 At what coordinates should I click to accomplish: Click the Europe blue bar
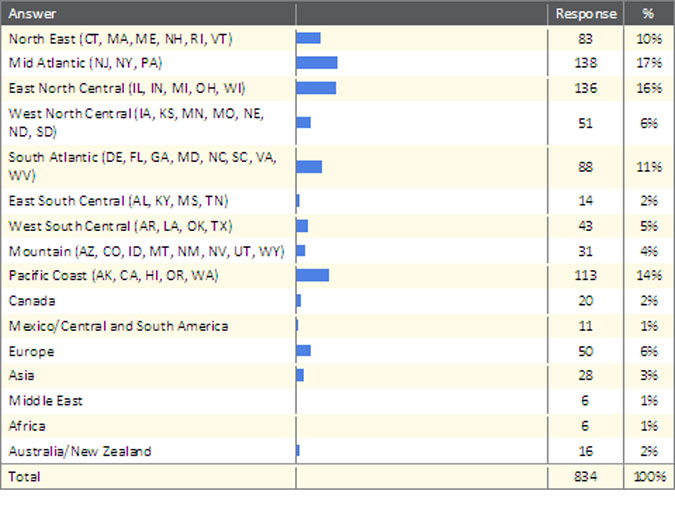pyautogui.click(x=304, y=351)
